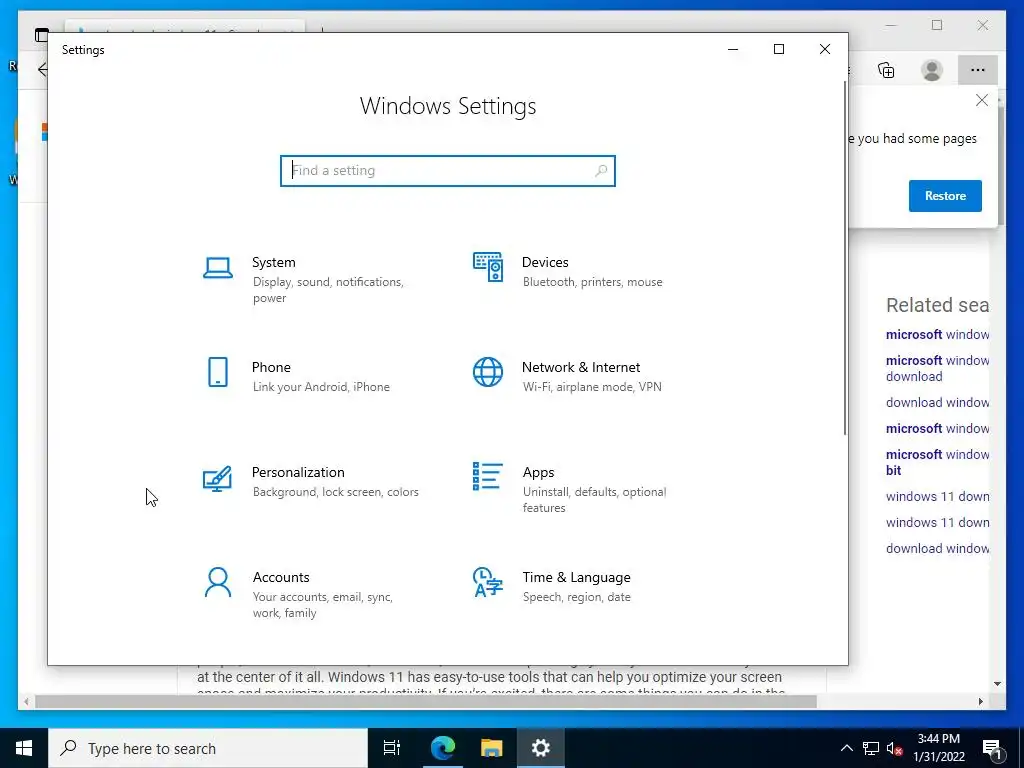
Task: Open the Windows Start menu
Action: [x=24, y=748]
